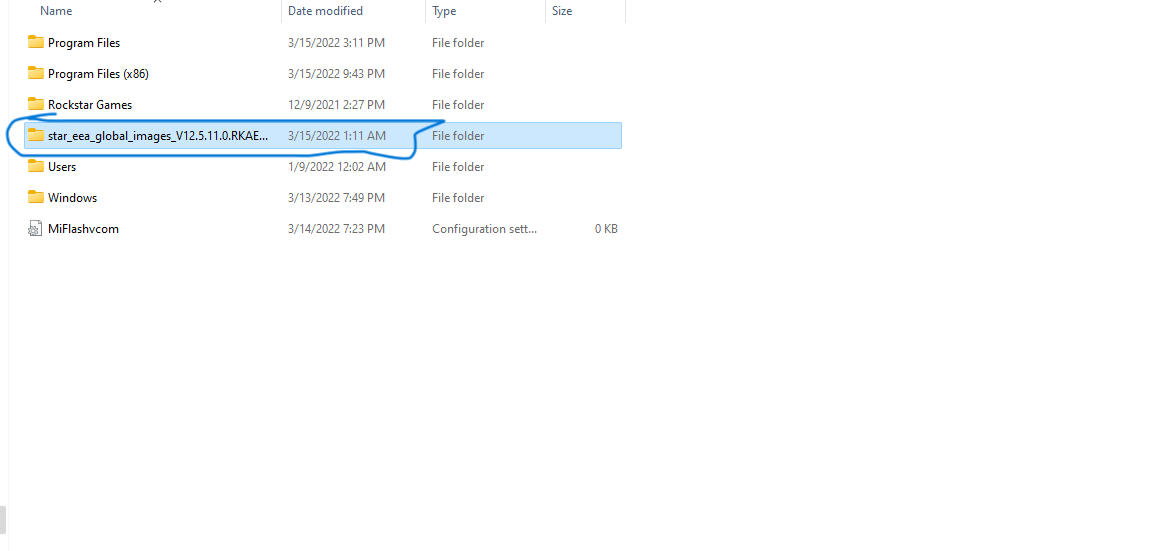Viewport: 1159px width, 551px height.
Task: Sort by the Type column header
Action: point(444,11)
